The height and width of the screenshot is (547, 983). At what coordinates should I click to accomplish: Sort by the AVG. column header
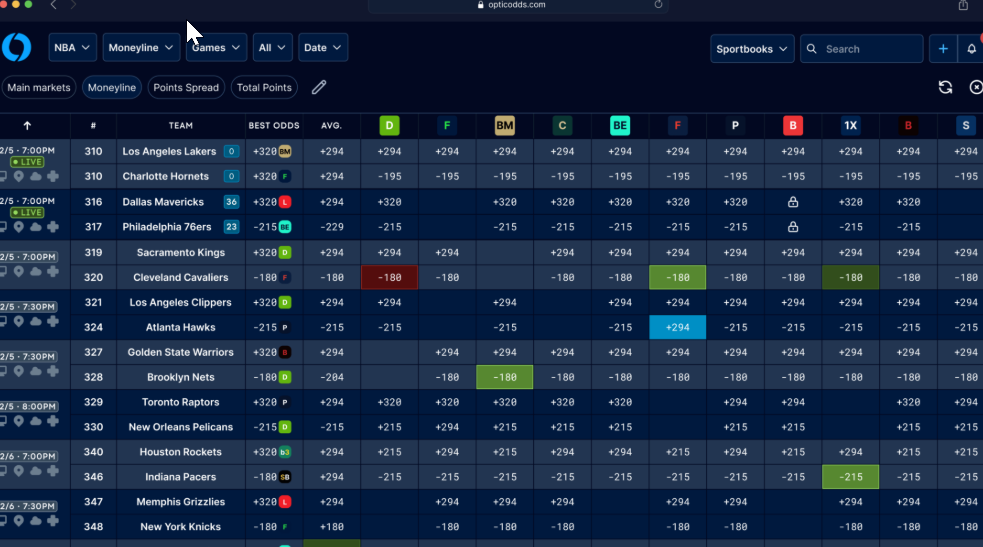click(x=332, y=126)
